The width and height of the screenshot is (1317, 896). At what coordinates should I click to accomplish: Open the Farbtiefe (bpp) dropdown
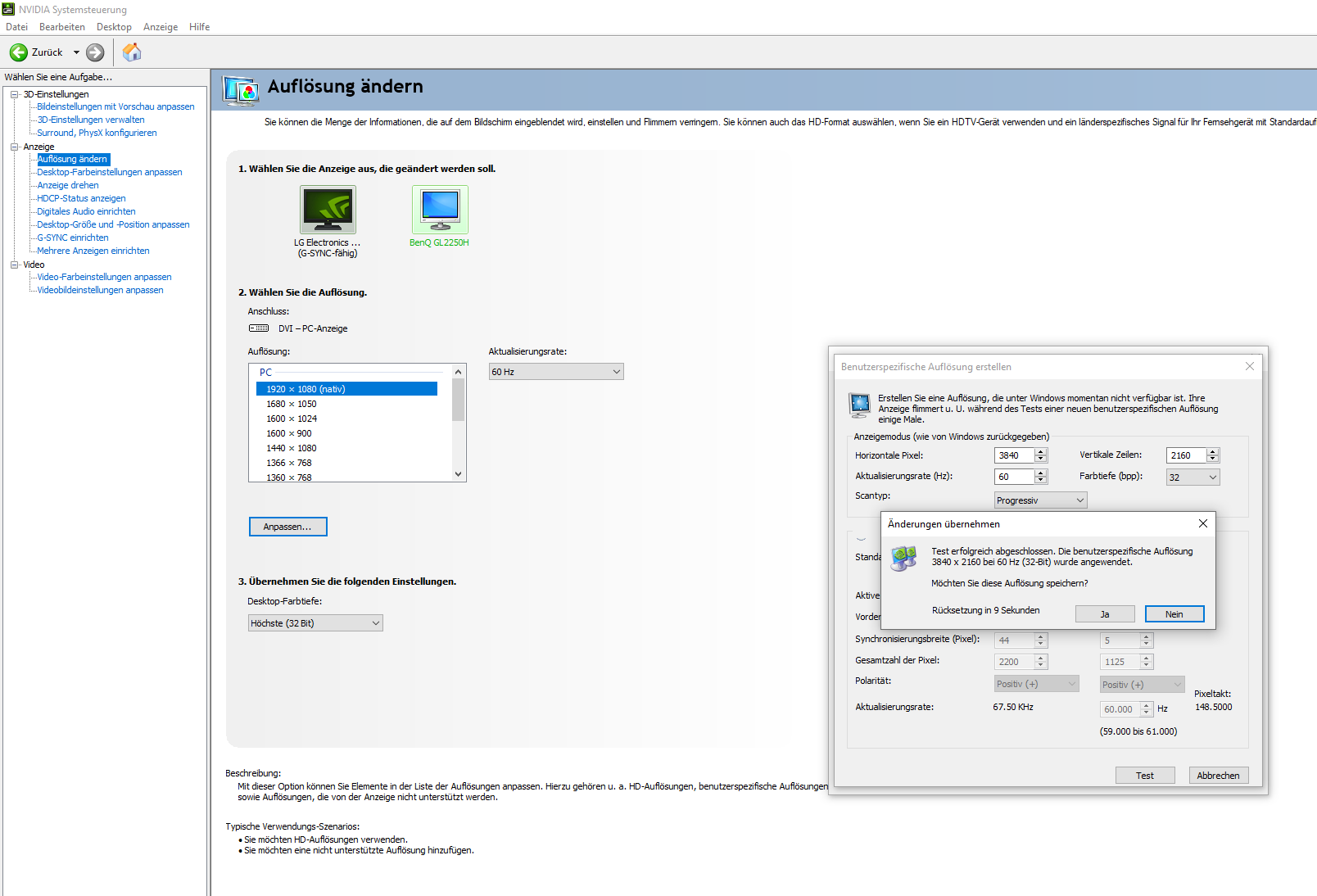point(1193,477)
